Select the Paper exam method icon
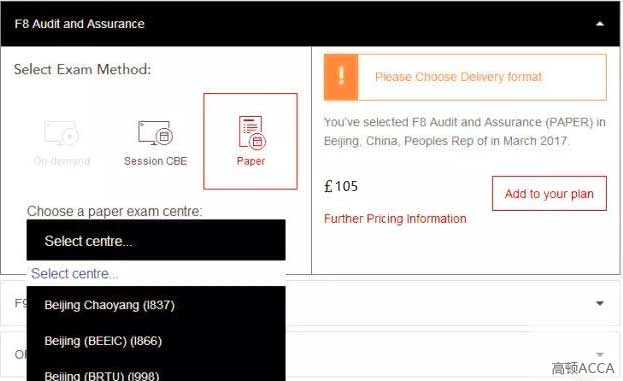623x381 pixels. 252,132
